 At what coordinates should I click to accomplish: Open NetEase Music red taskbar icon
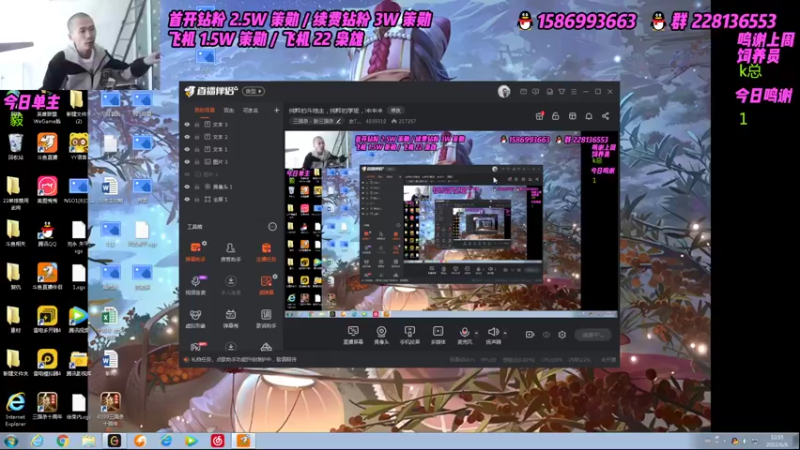(x=218, y=441)
